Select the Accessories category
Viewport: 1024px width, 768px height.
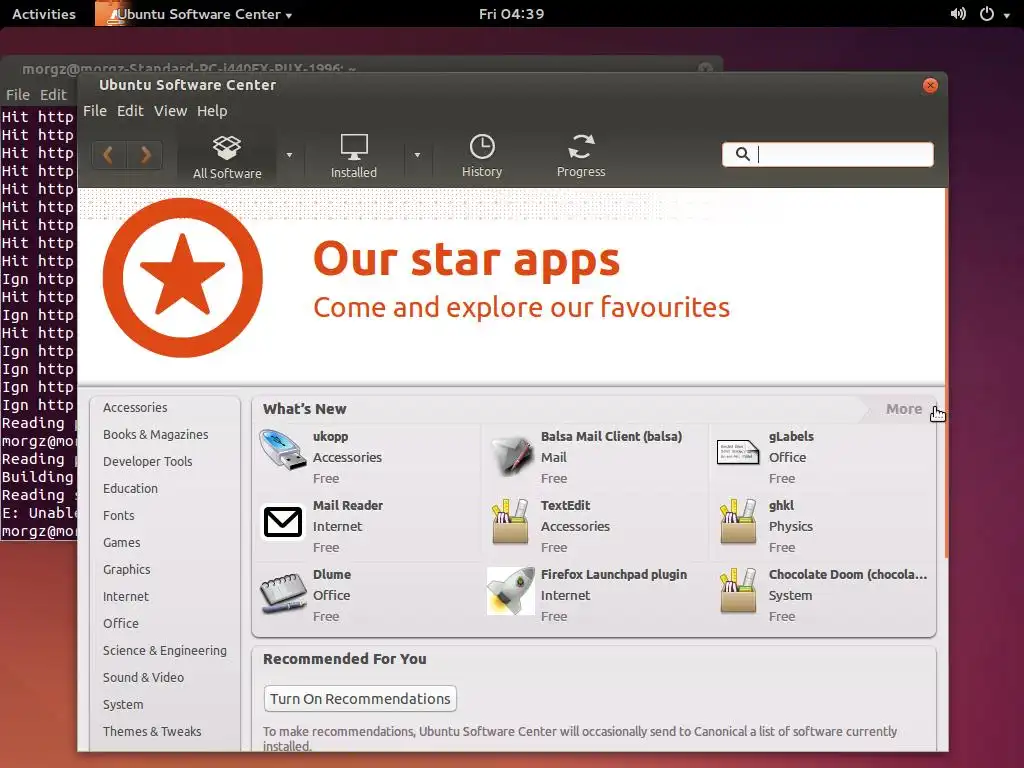(135, 408)
